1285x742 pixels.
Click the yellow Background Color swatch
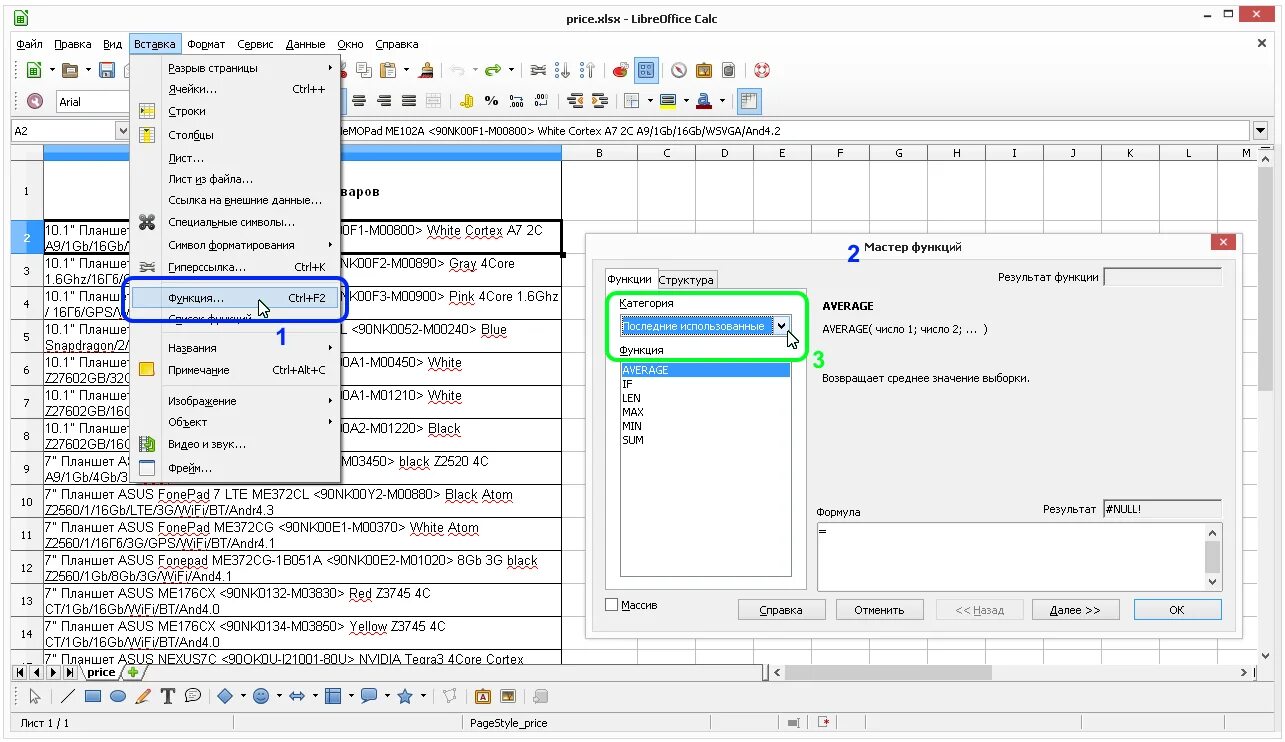(x=668, y=101)
